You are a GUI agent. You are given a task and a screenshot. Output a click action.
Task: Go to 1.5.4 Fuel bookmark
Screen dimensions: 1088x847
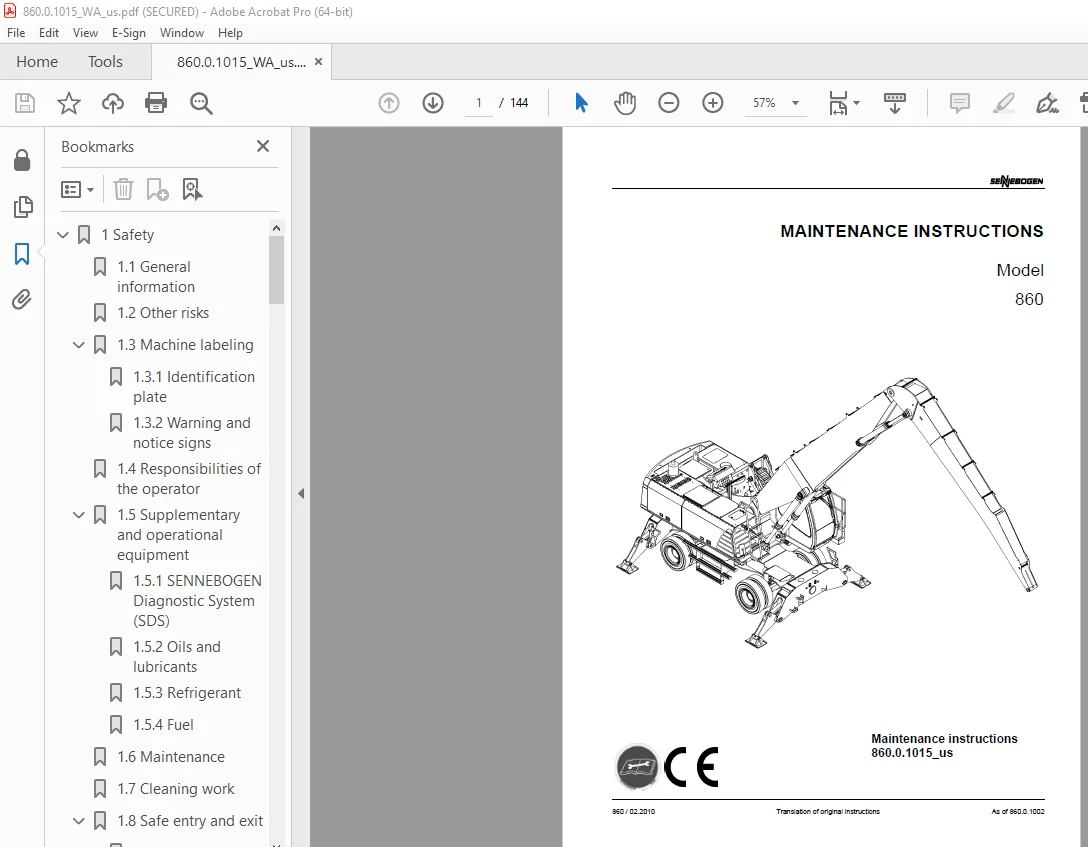tap(163, 725)
